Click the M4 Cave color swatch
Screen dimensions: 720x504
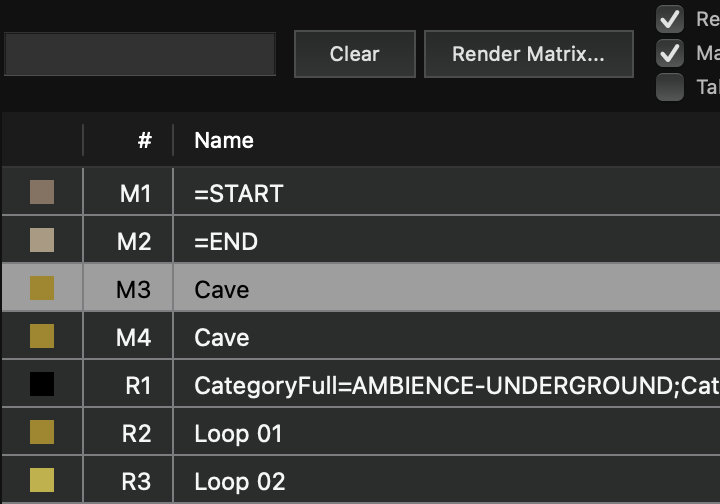coord(42,337)
